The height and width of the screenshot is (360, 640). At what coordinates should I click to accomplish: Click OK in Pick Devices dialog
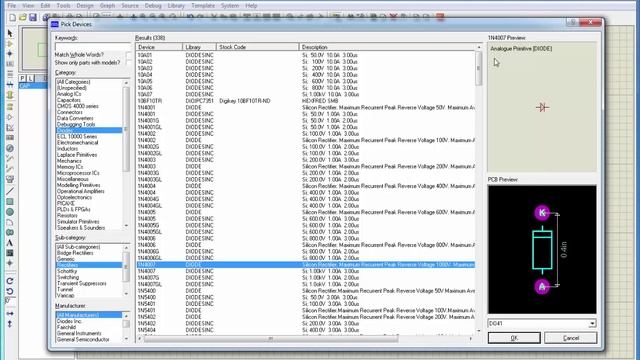tap(514, 338)
